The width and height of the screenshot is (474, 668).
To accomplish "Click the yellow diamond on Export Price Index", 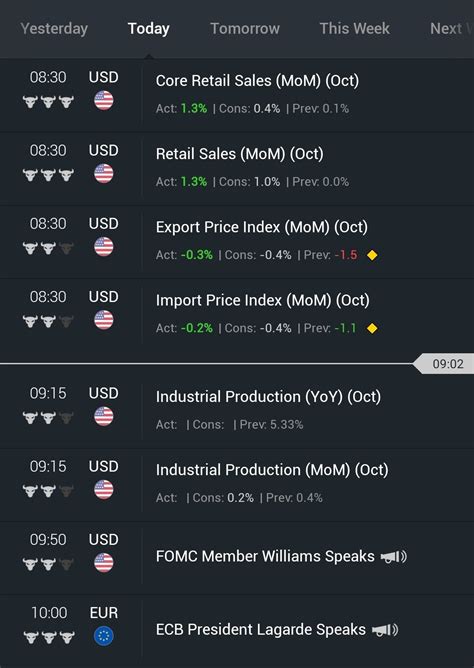I will (x=372, y=255).
